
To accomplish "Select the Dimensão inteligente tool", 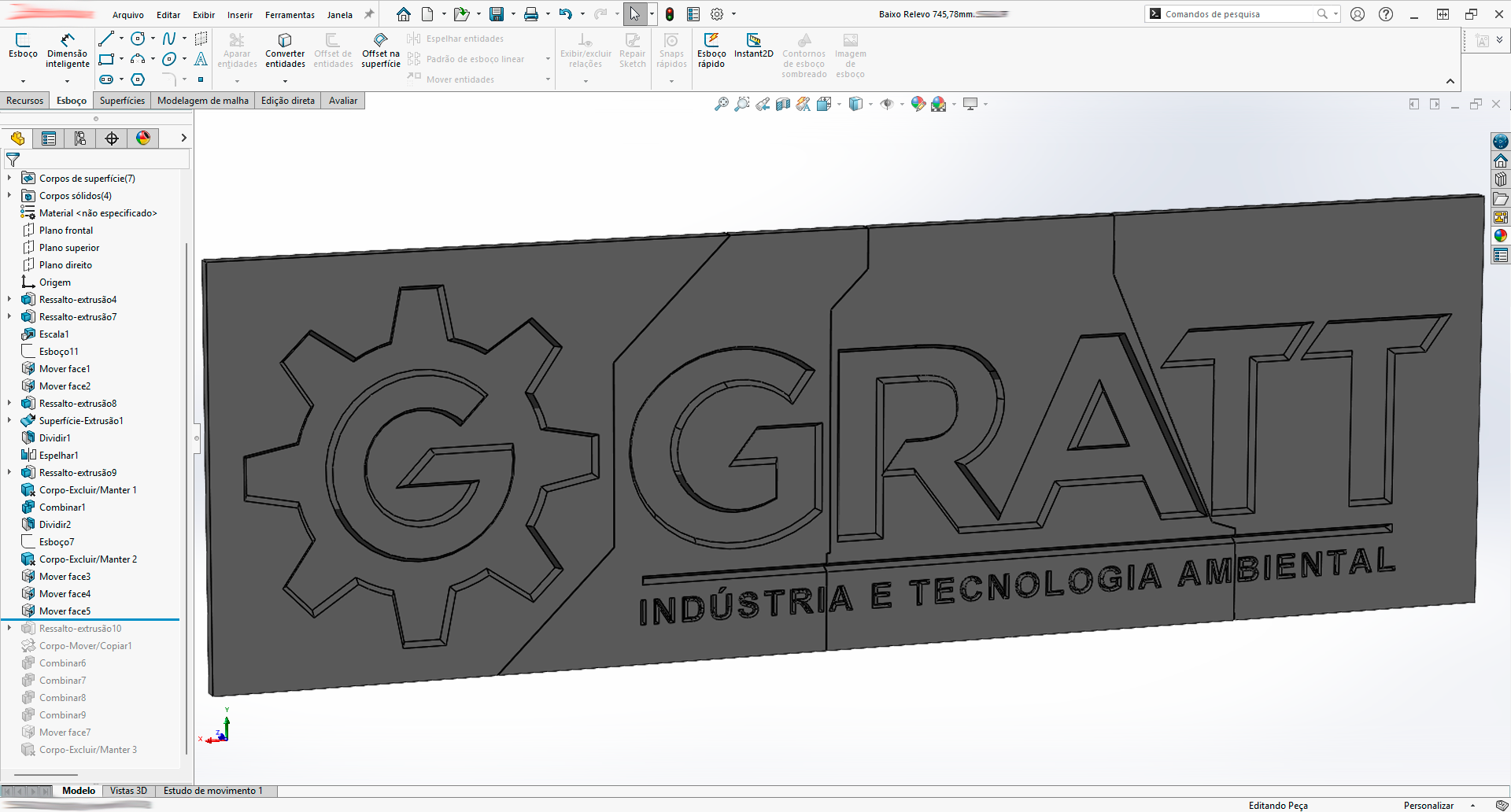I will click(x=68, y=50).
